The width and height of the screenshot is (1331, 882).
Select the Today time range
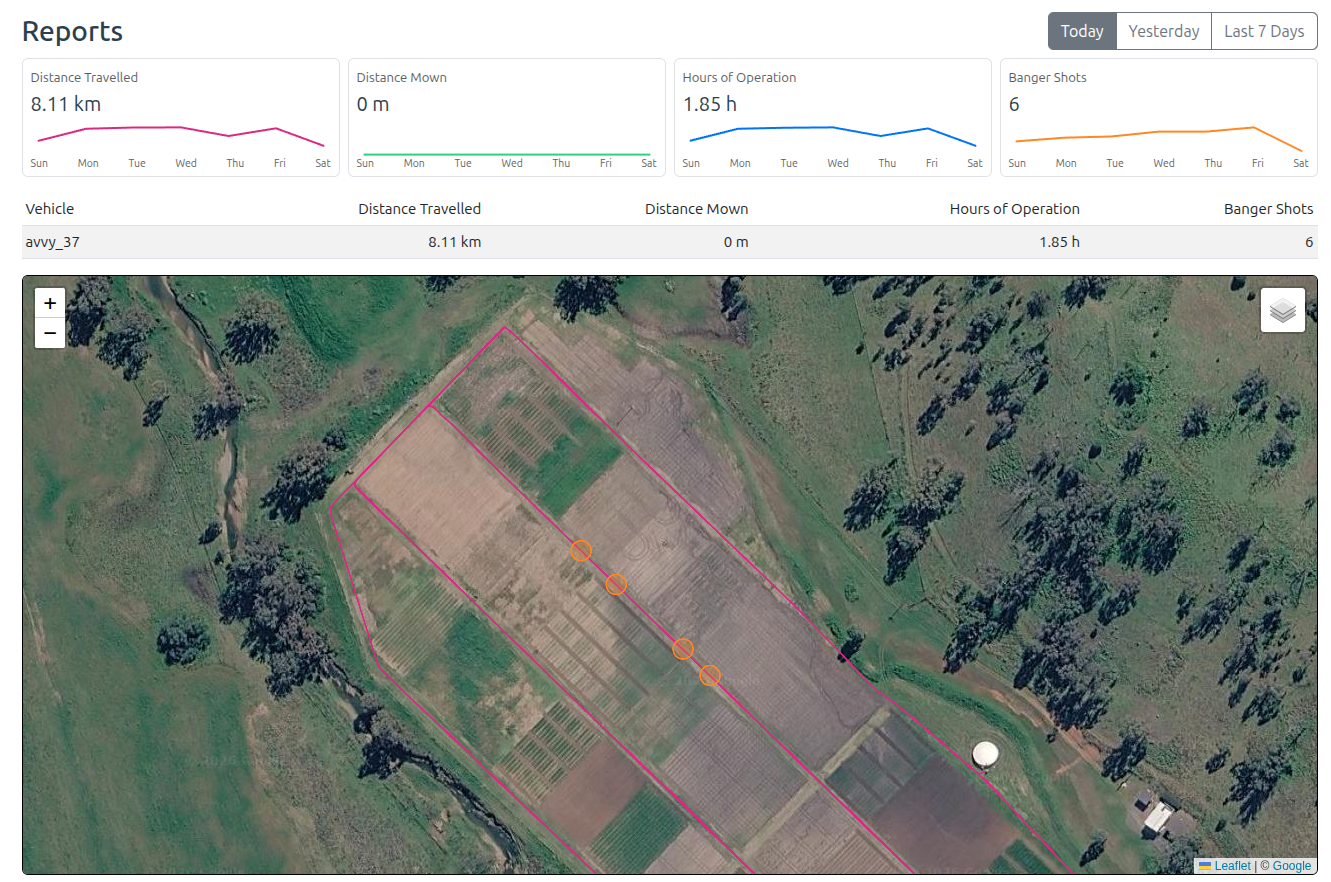1082,31
